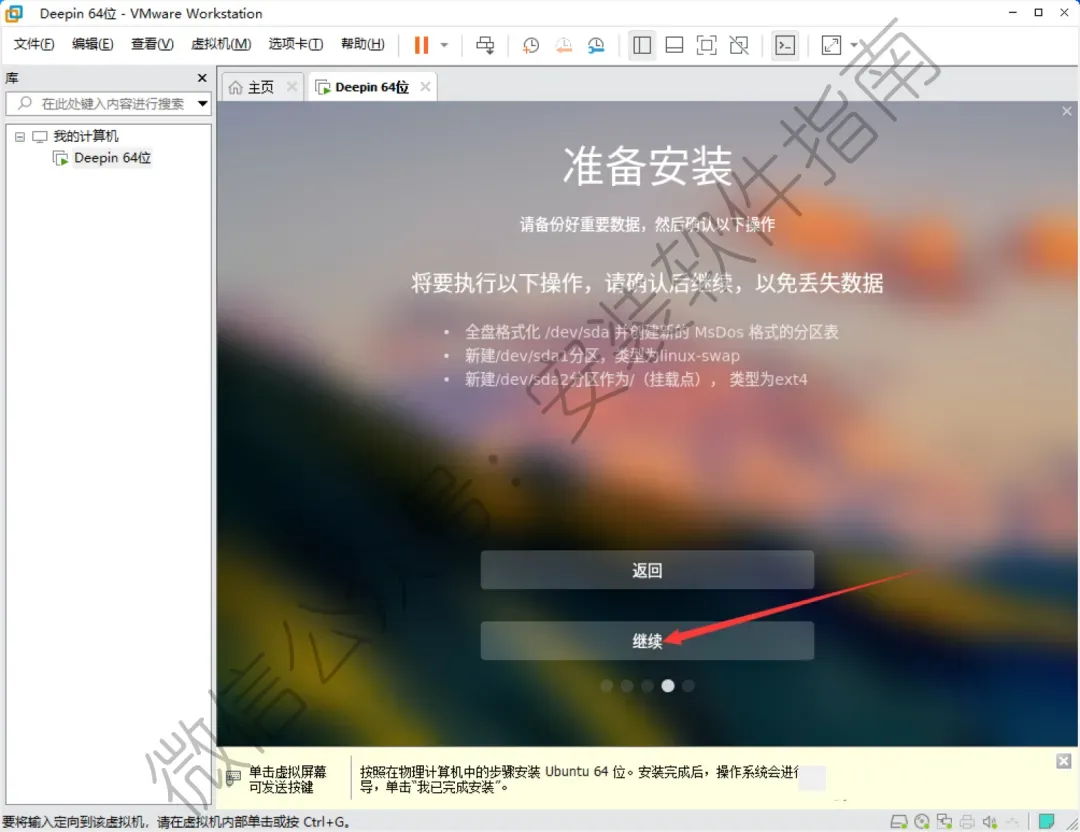Click the hard disk status bar icon
Image resolution: width=1080 pixels, height=832 pixels.
point(899,822)
